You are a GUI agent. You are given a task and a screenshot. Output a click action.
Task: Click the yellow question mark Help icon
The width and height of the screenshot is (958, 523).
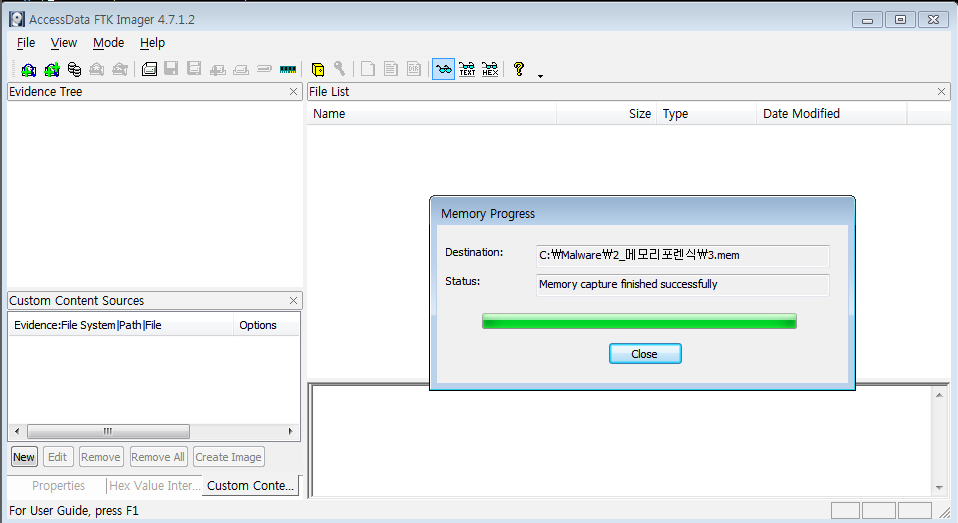pyautogui.click(x=519, y=69)
